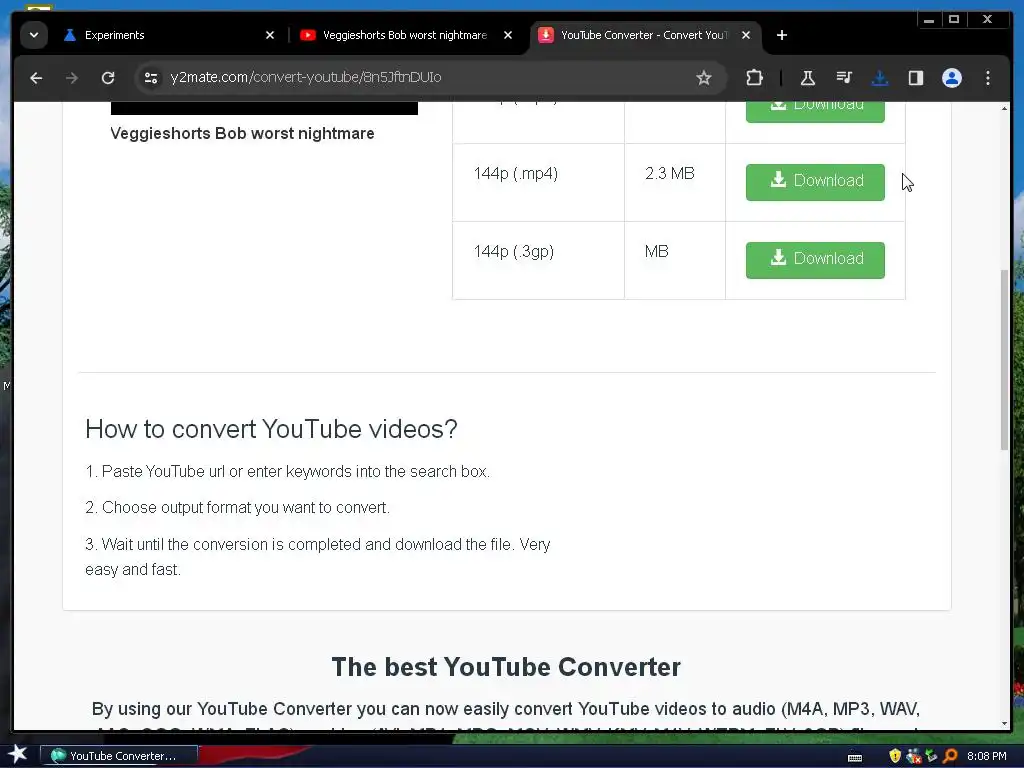Screen dimensions: 1024x768
Task: Reload the y2mate page
Action: [x=108, y=78]
